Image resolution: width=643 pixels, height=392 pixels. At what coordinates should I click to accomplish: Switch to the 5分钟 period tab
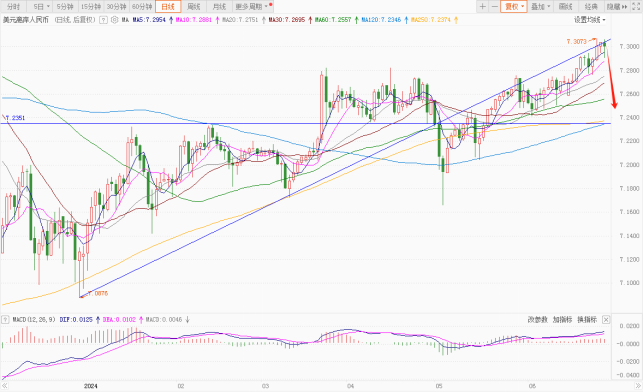pyautogui.click(x=65, y=7)
